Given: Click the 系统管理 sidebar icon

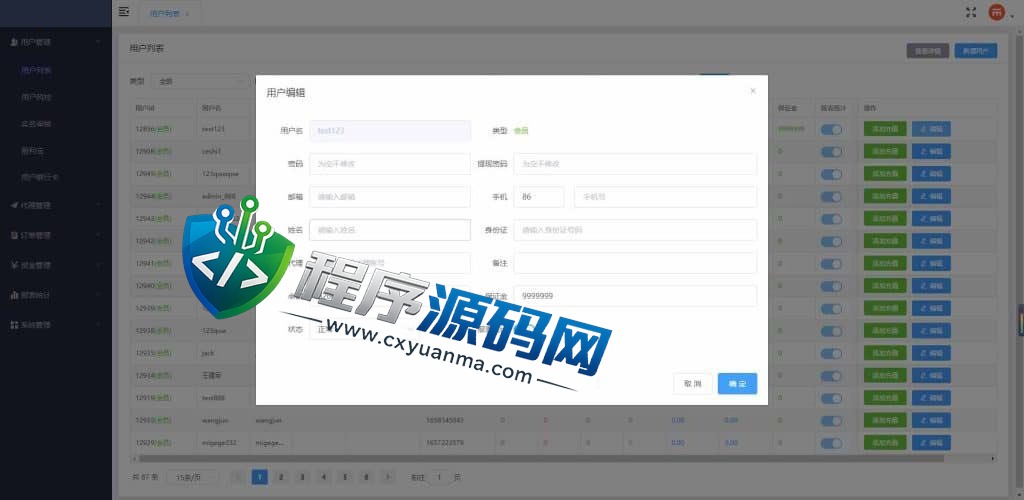Looking at the screenshot, I should [x=14, y=324].
